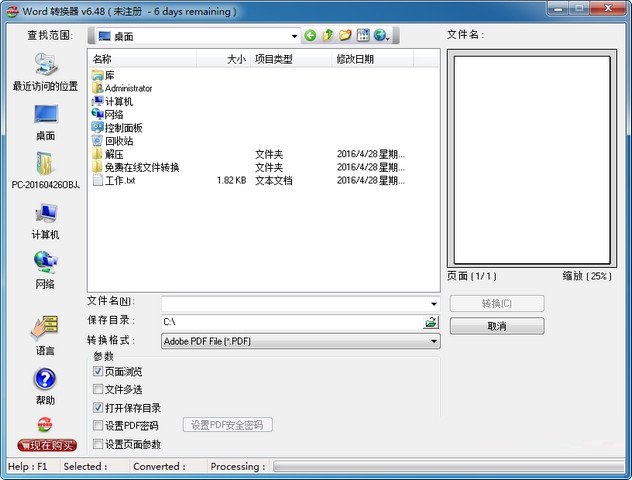632x480 pixels.
Task: Click the Converted status bar entry
Action: tap(159, 467)
